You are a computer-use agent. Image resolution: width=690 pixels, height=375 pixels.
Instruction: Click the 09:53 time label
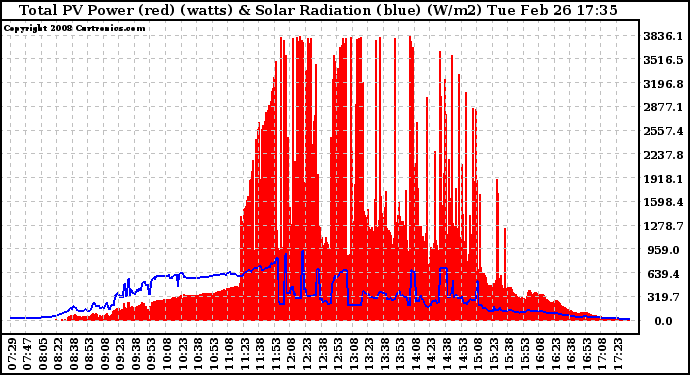[152, 354]
